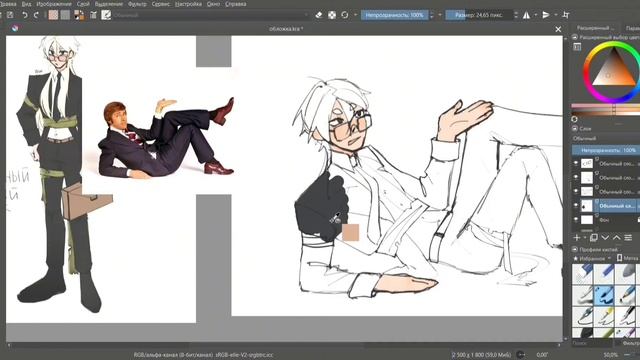Select the topmost Обычный layer row
Image resolution: width=640 pixels, height=360 pixels.
(x=606, y=163)
